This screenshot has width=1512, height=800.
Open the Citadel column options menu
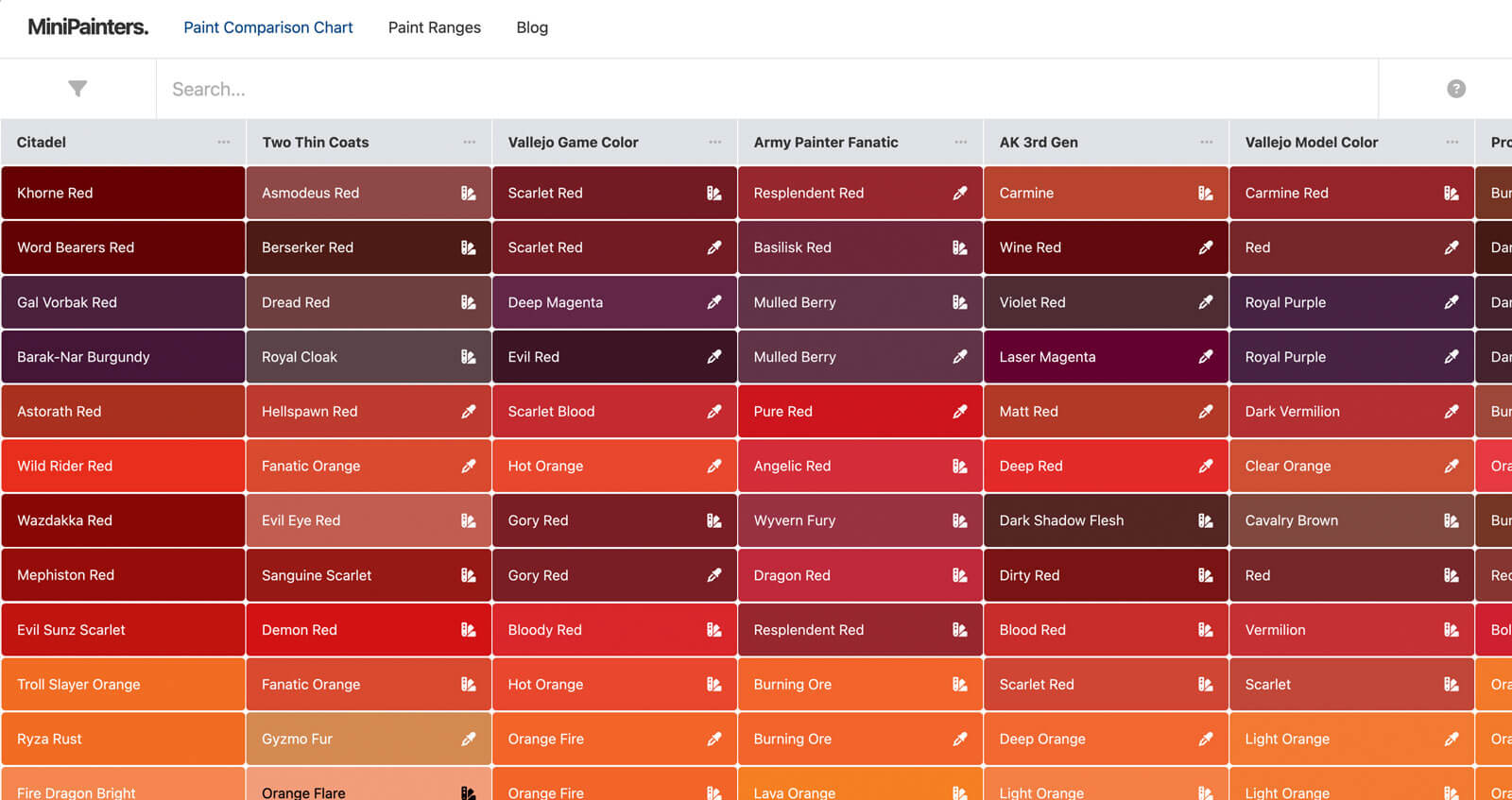223,143
